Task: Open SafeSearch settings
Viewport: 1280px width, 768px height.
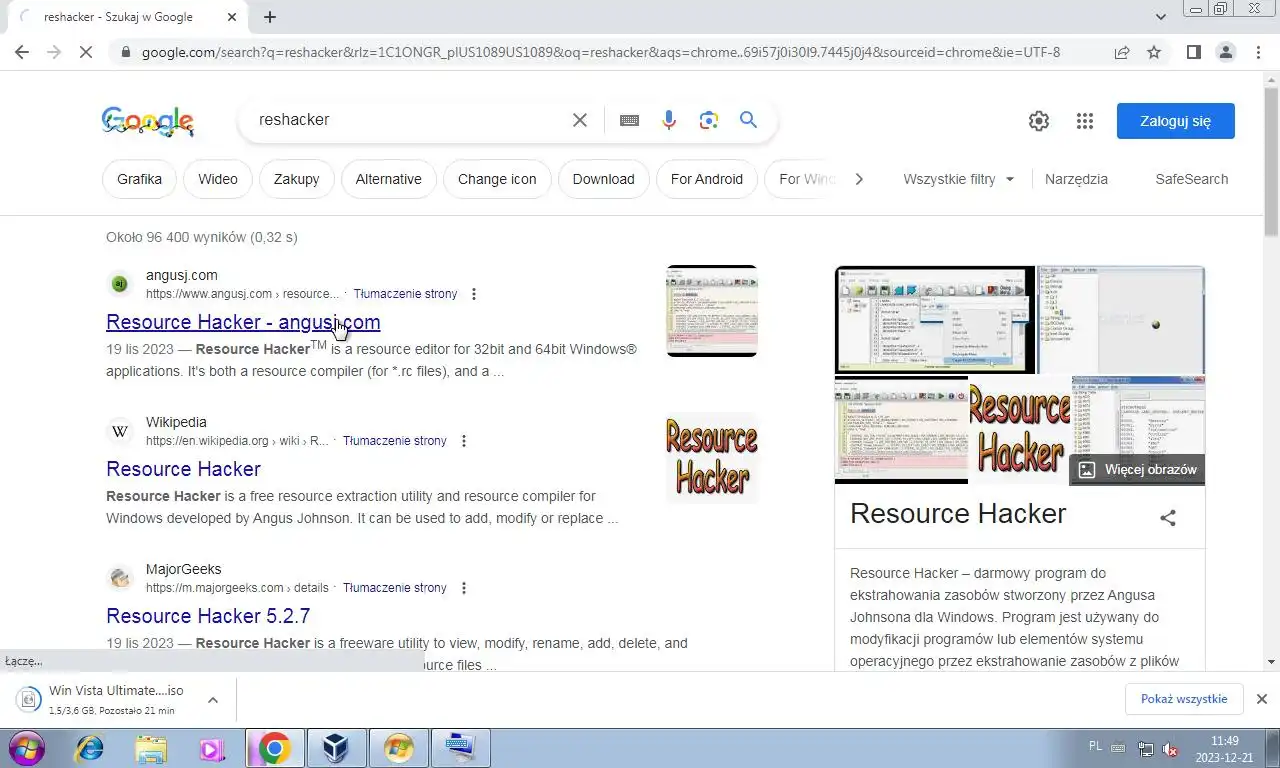Action: (1191, 179)
